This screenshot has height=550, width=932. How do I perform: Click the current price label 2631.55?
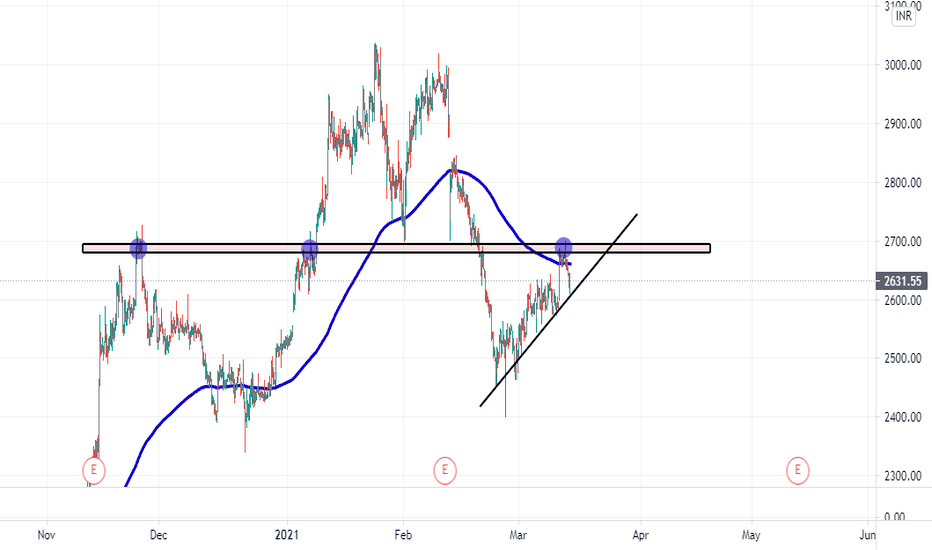[x=902, y=281]
